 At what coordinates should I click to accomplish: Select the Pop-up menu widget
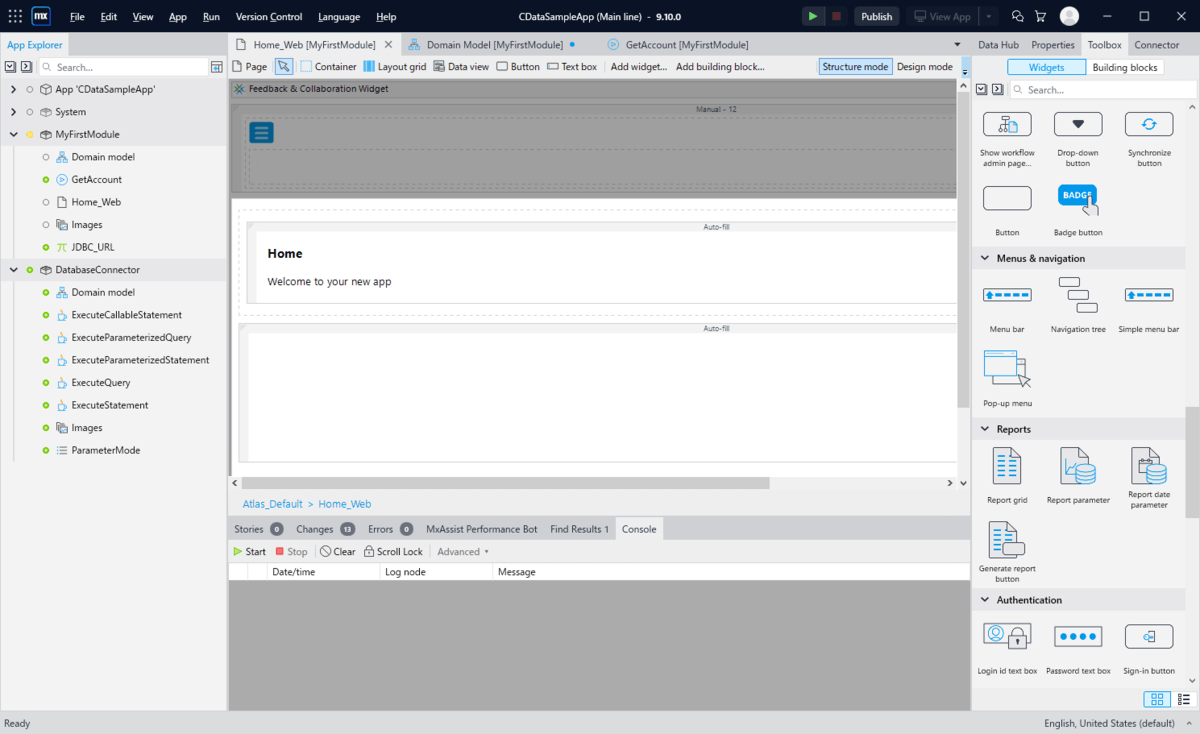click(x=1007, y=378)
